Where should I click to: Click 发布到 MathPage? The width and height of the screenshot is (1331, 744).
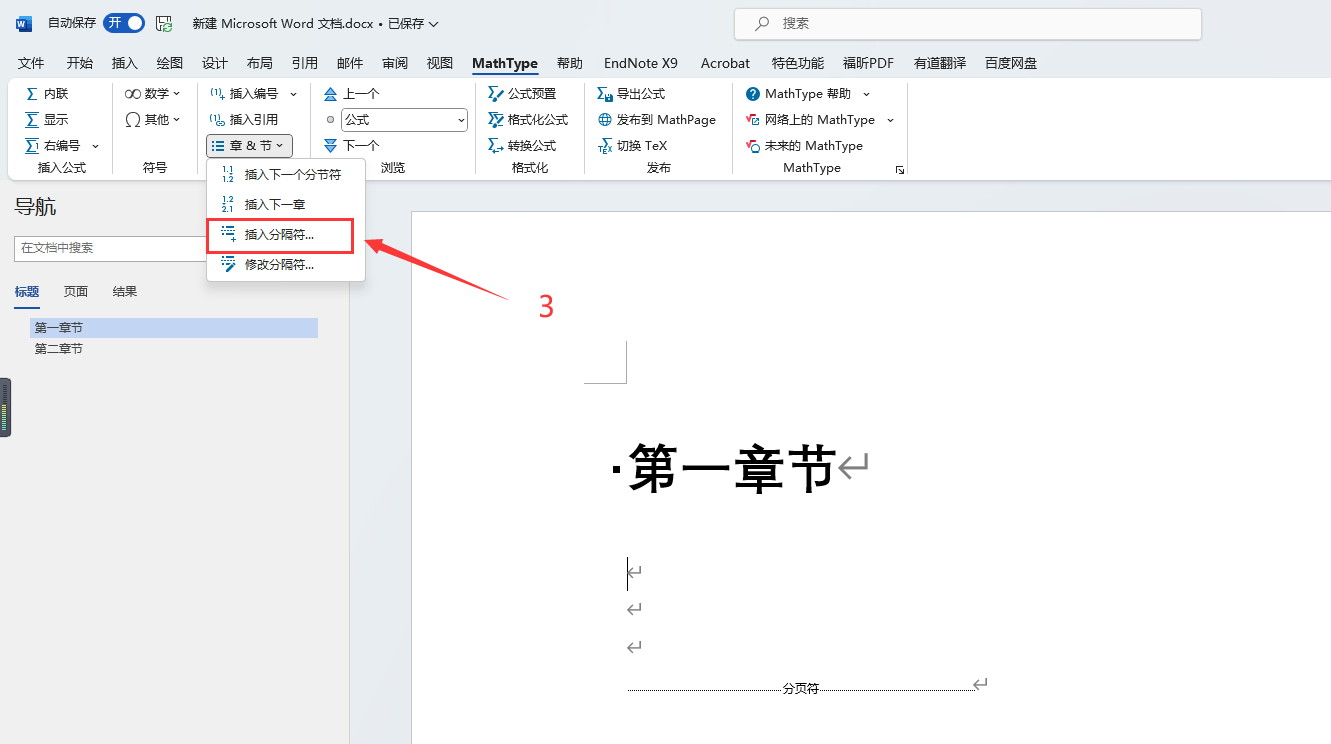coord(657,119)
